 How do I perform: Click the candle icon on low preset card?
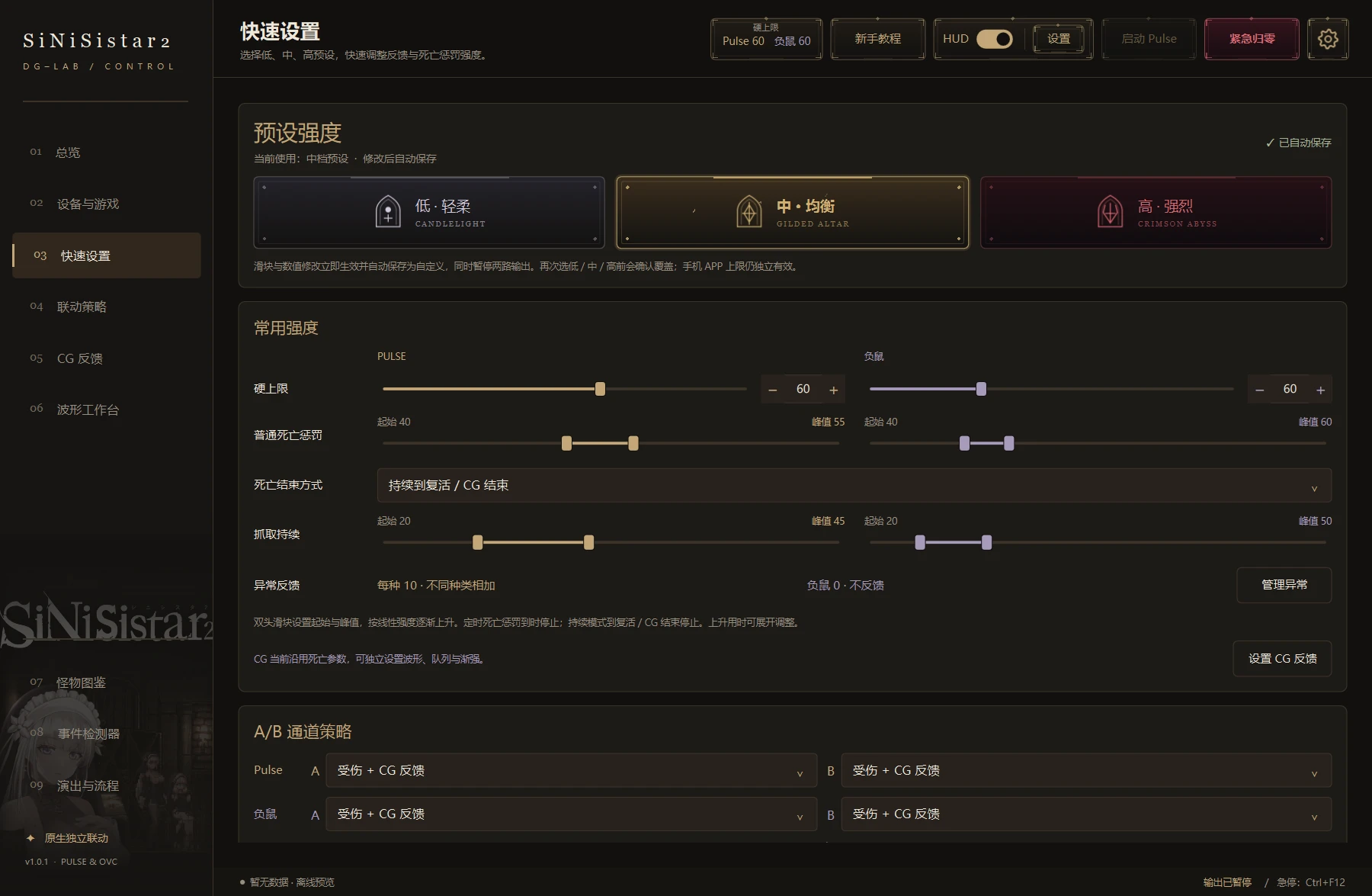point(388,211)
